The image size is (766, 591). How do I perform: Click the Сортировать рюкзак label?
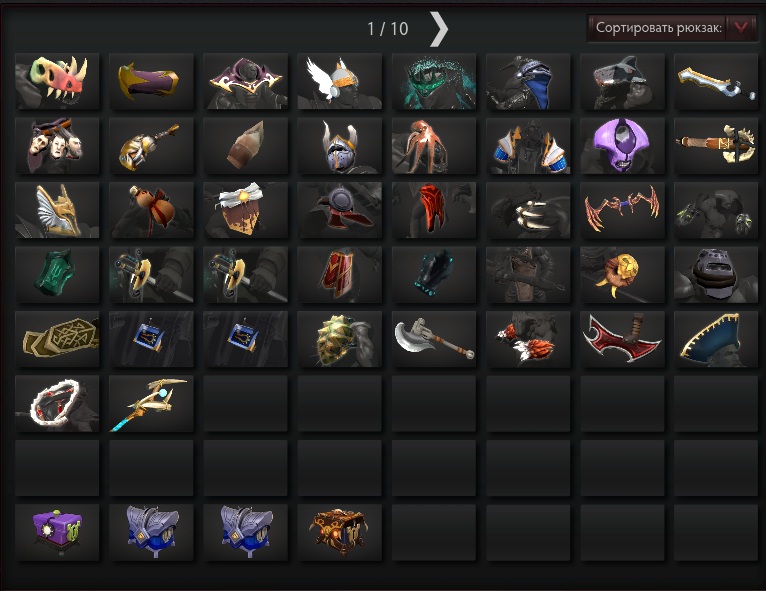pyautogui.click(x=658, y=28)
